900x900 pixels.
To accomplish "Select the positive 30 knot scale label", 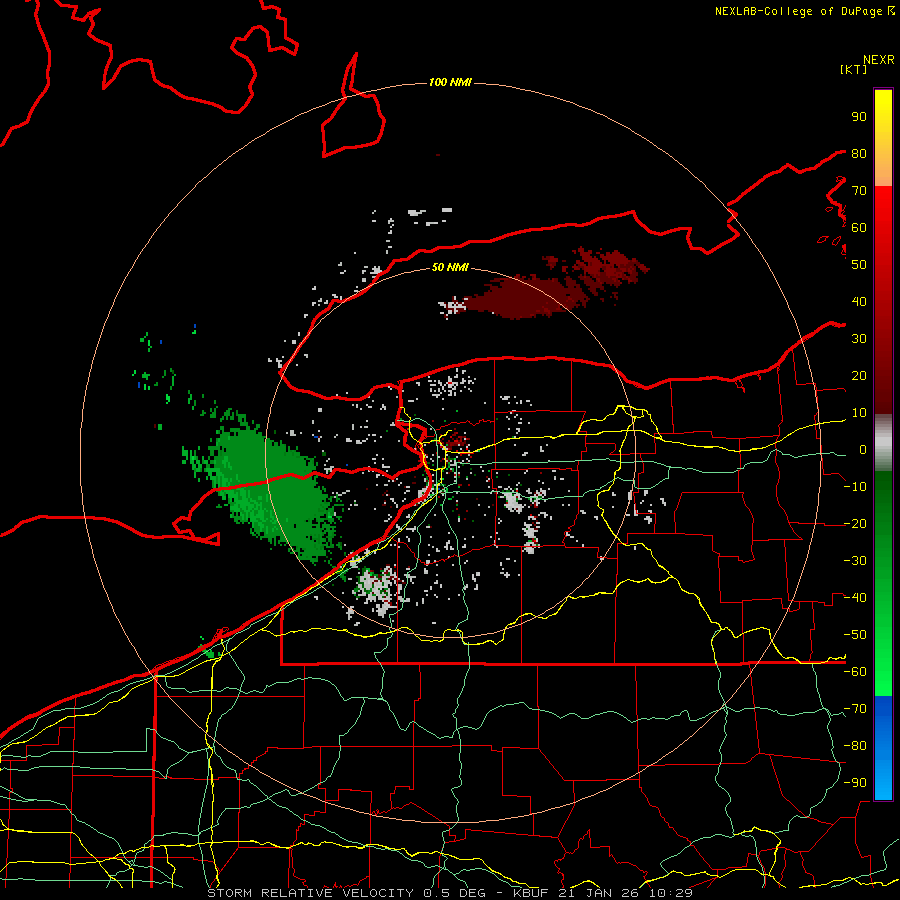I will coord(859,339).
